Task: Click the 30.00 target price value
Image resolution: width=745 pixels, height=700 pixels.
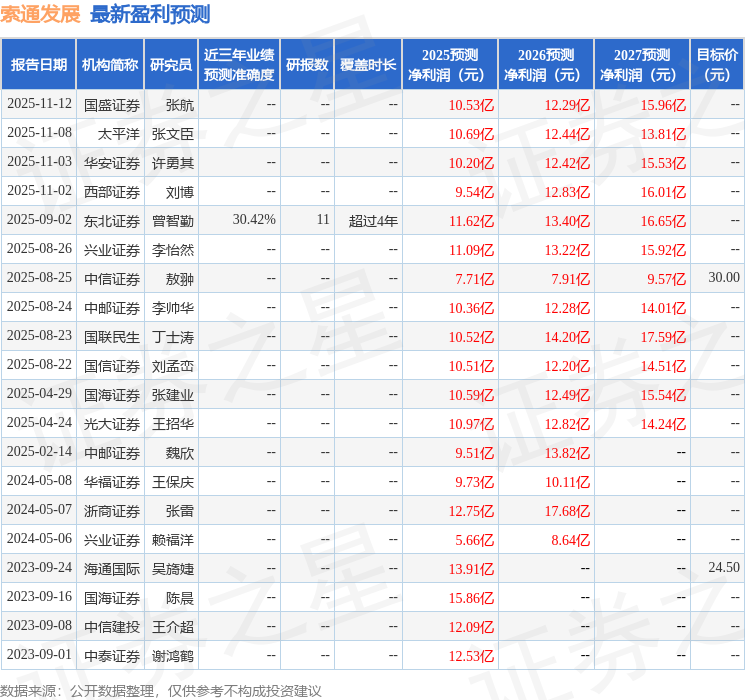Action: pos(724,278)
